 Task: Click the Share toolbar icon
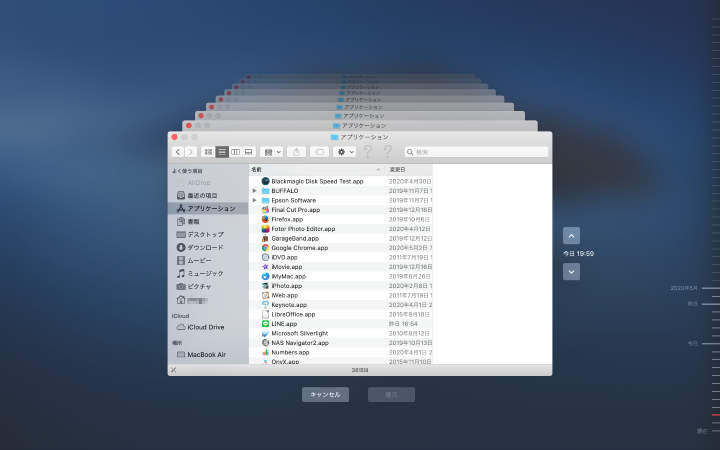coord(297,152)
